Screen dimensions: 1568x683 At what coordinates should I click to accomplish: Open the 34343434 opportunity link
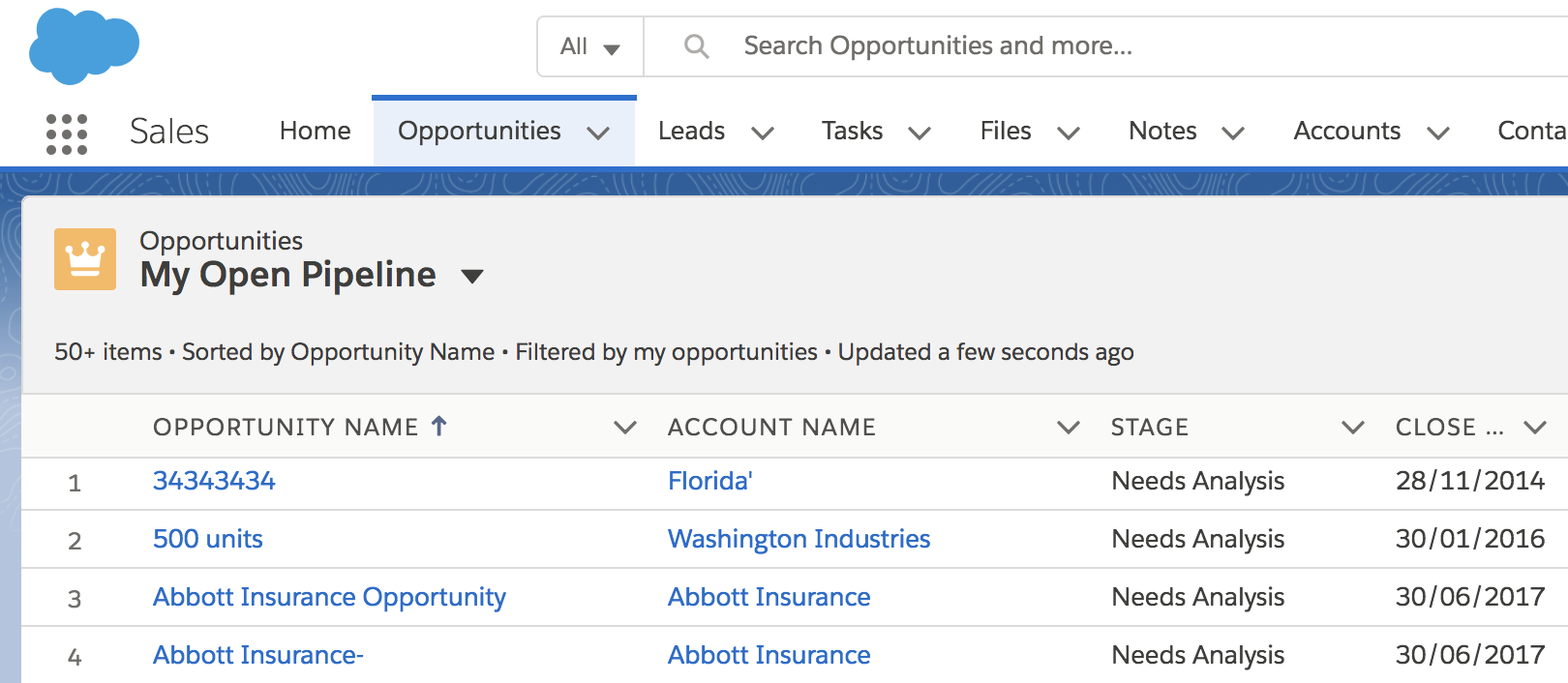point(214,481)
